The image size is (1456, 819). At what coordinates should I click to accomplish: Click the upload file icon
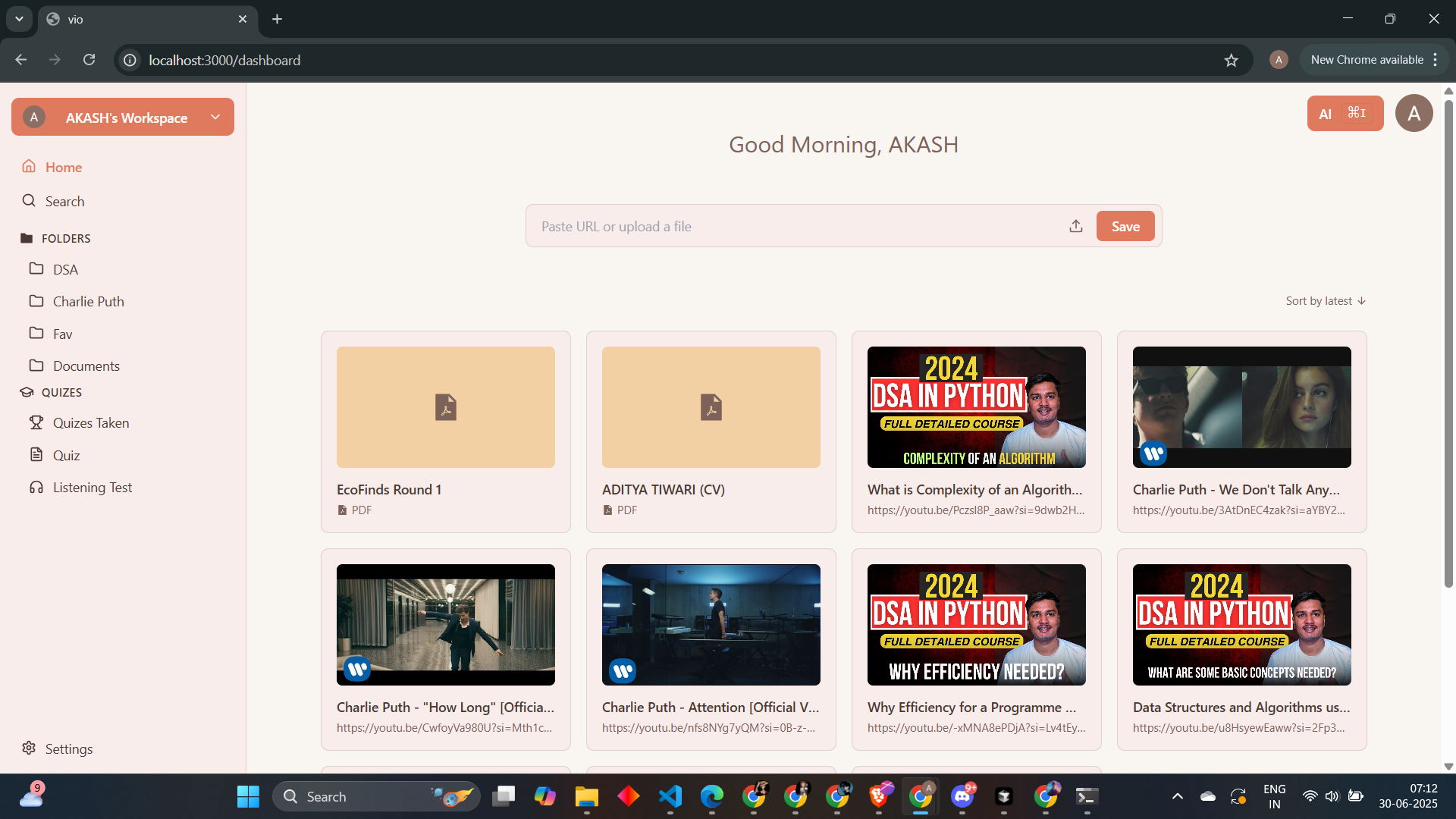(x=1075, y=226)
